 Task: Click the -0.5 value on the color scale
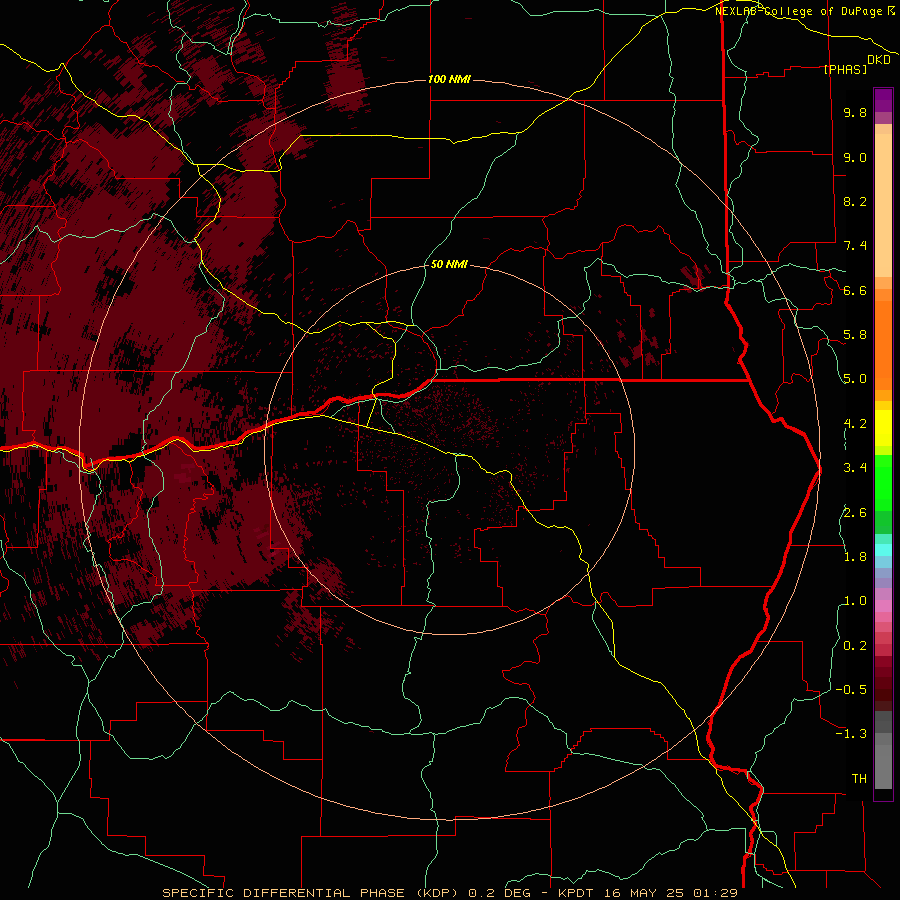(x=851, y=690)
